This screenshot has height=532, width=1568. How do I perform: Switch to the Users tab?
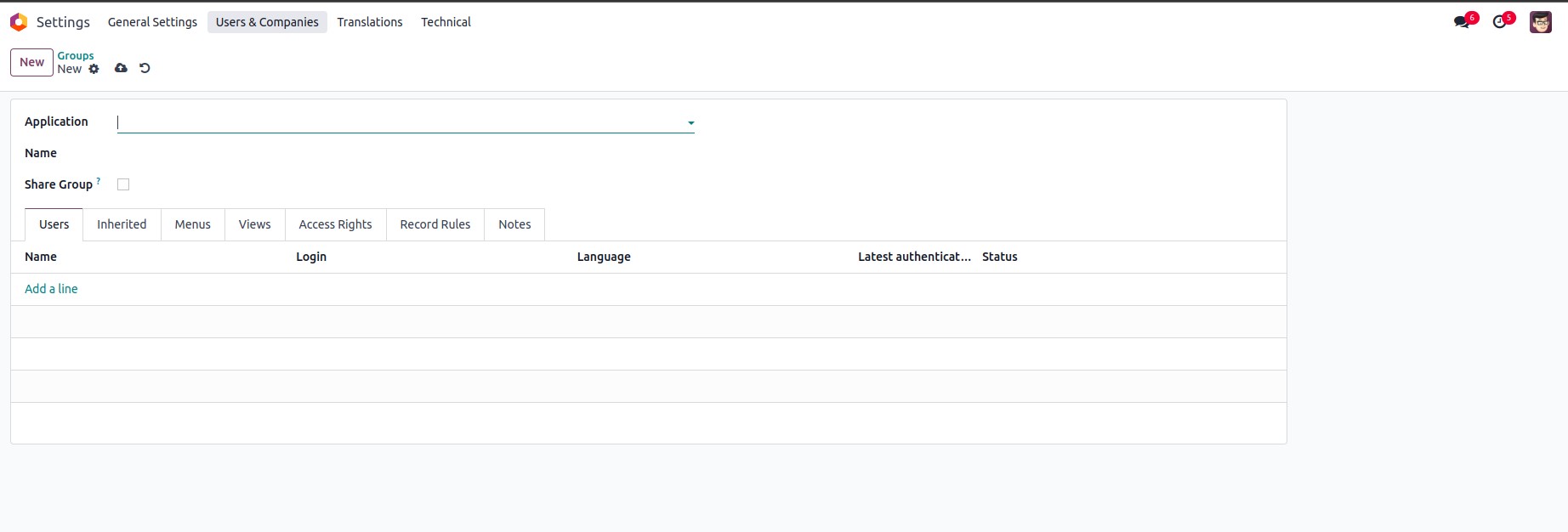pos(54,224)
